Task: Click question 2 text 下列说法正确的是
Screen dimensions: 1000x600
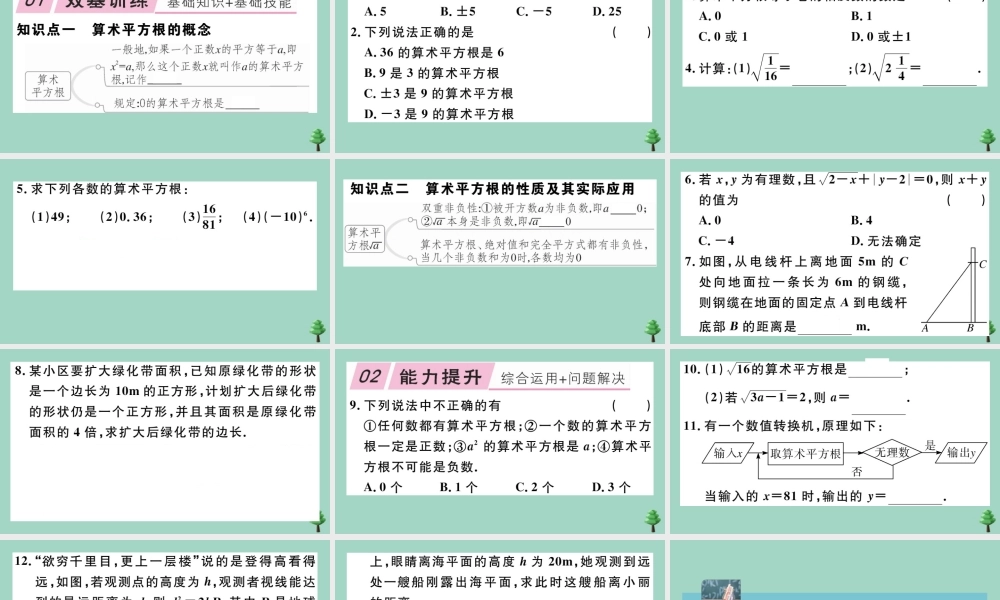Action: pyautogui.click(x=419, y=32)
